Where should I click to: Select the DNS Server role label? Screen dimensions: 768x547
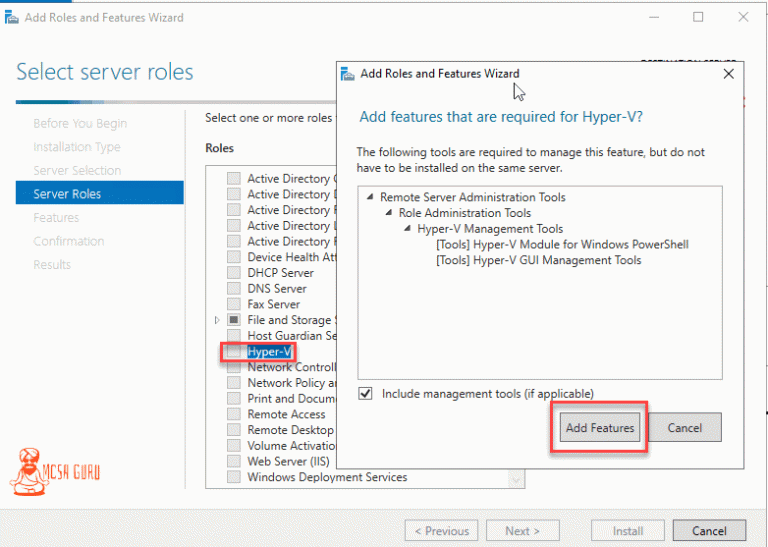pyautogui.click(x=277, y=288)
